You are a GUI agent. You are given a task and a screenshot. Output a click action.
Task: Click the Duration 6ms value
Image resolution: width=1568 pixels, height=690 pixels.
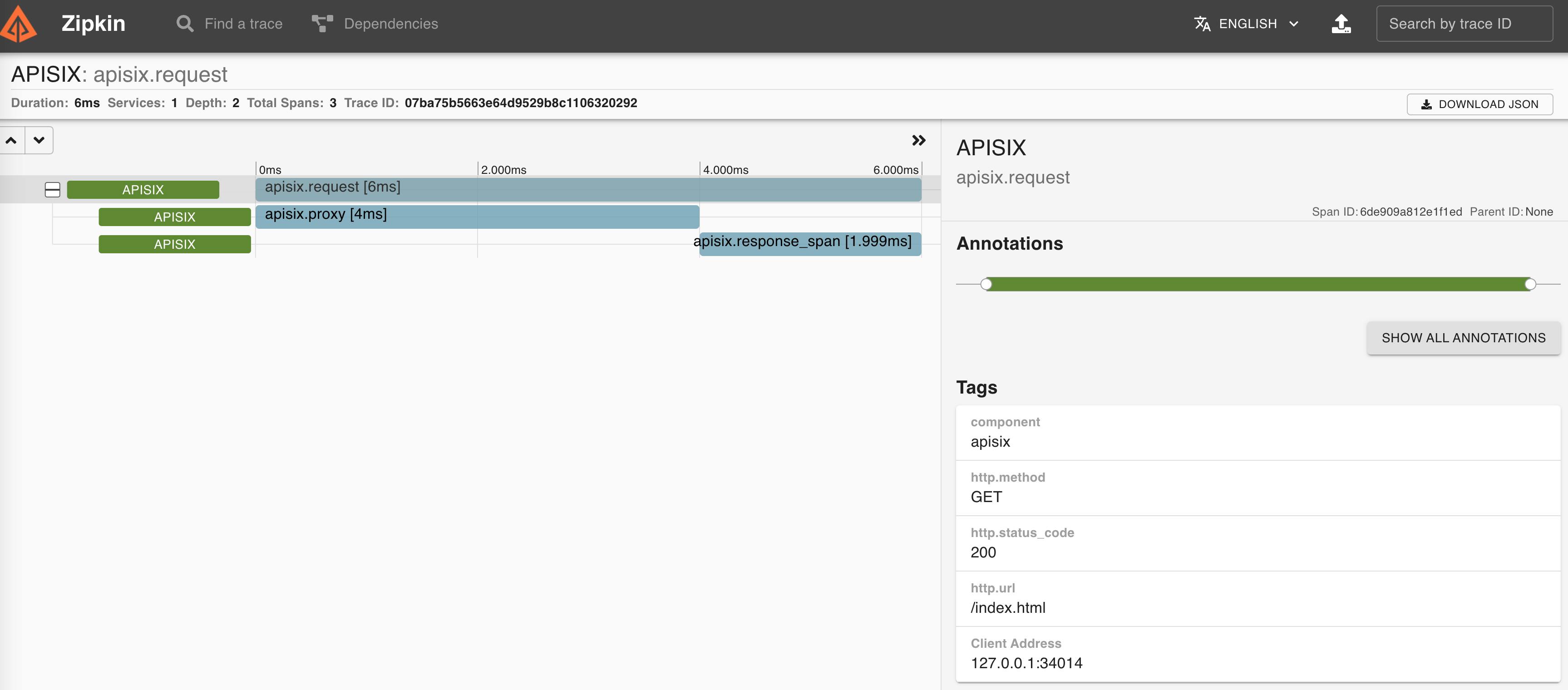coord(87,103)
